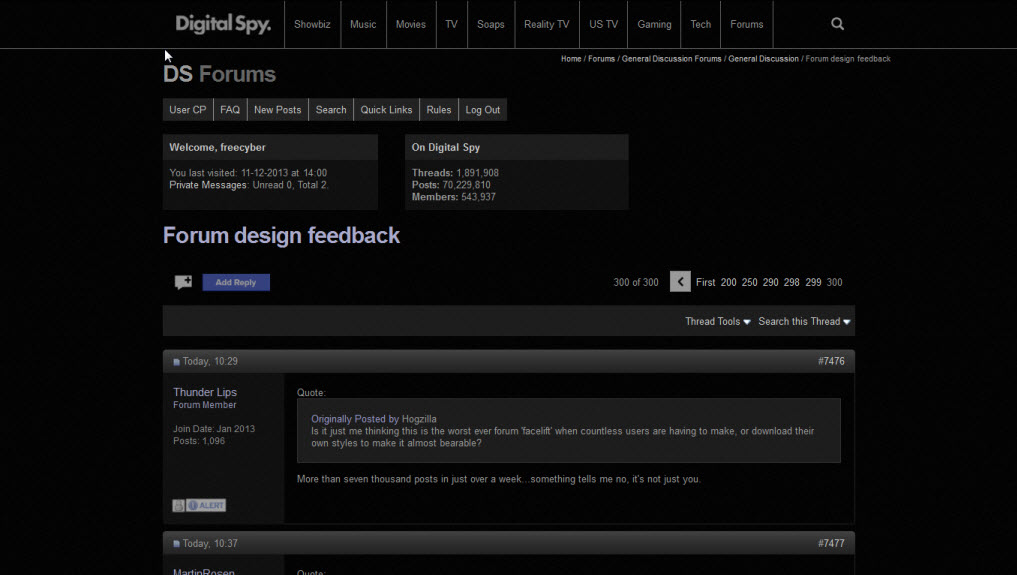Click the Forum design feedback thread title
The image size is (1017, 575).
click(281, 235)
